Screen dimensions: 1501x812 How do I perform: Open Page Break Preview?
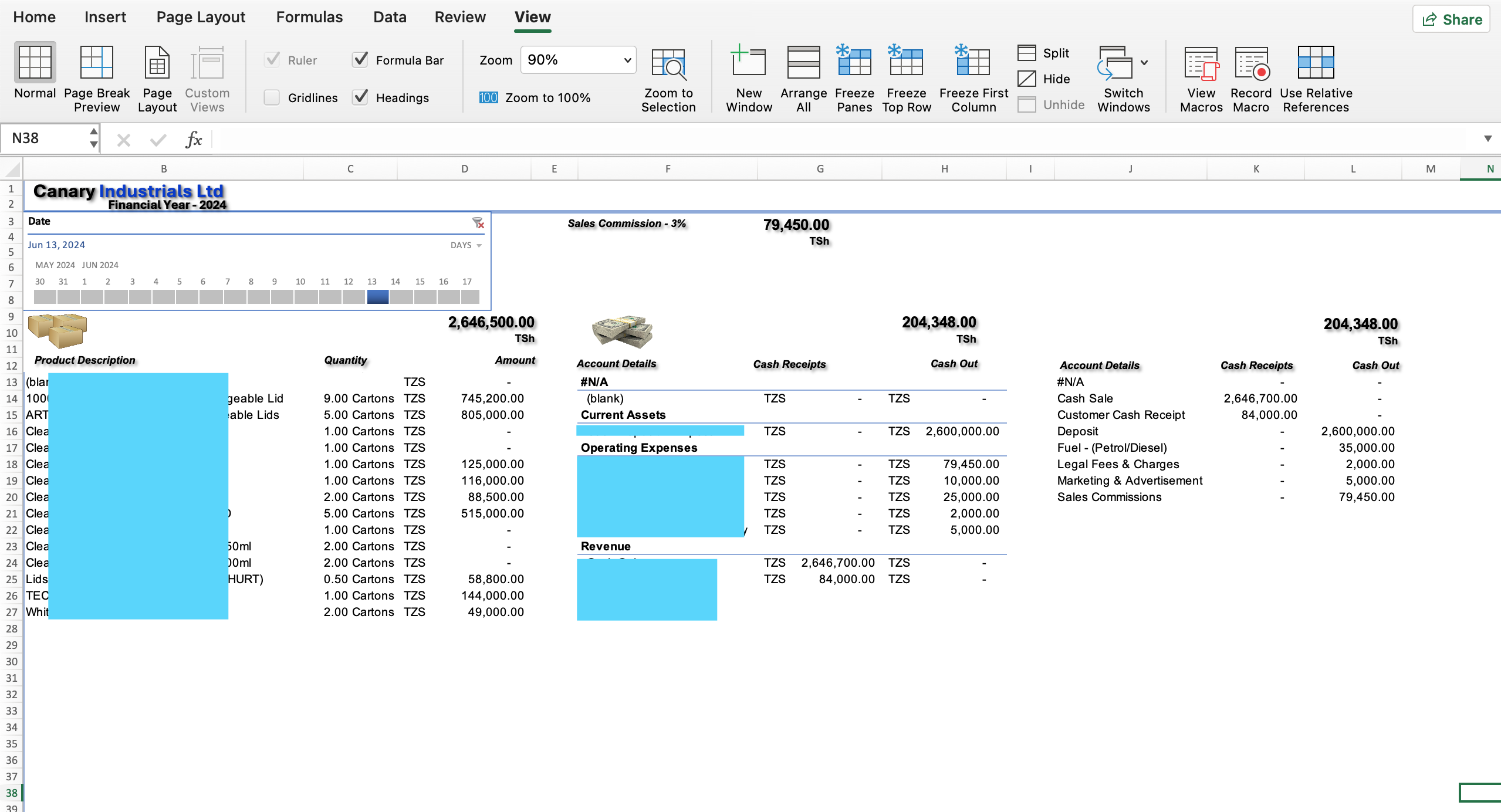click(96, 76)
